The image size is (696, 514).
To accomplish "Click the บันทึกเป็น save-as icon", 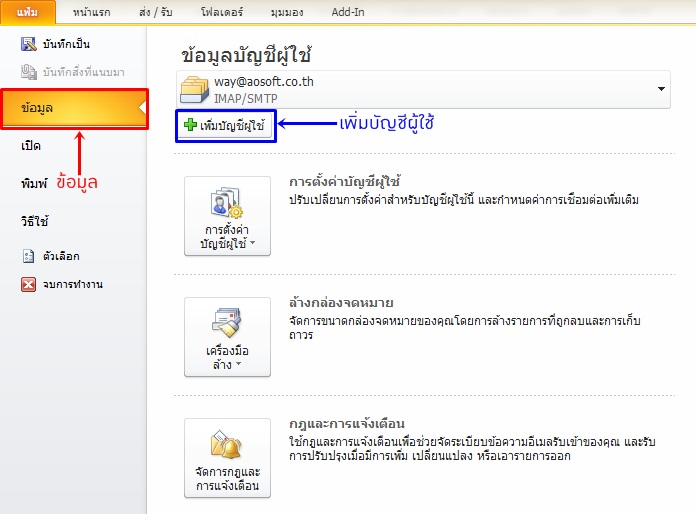I will 28,44.
